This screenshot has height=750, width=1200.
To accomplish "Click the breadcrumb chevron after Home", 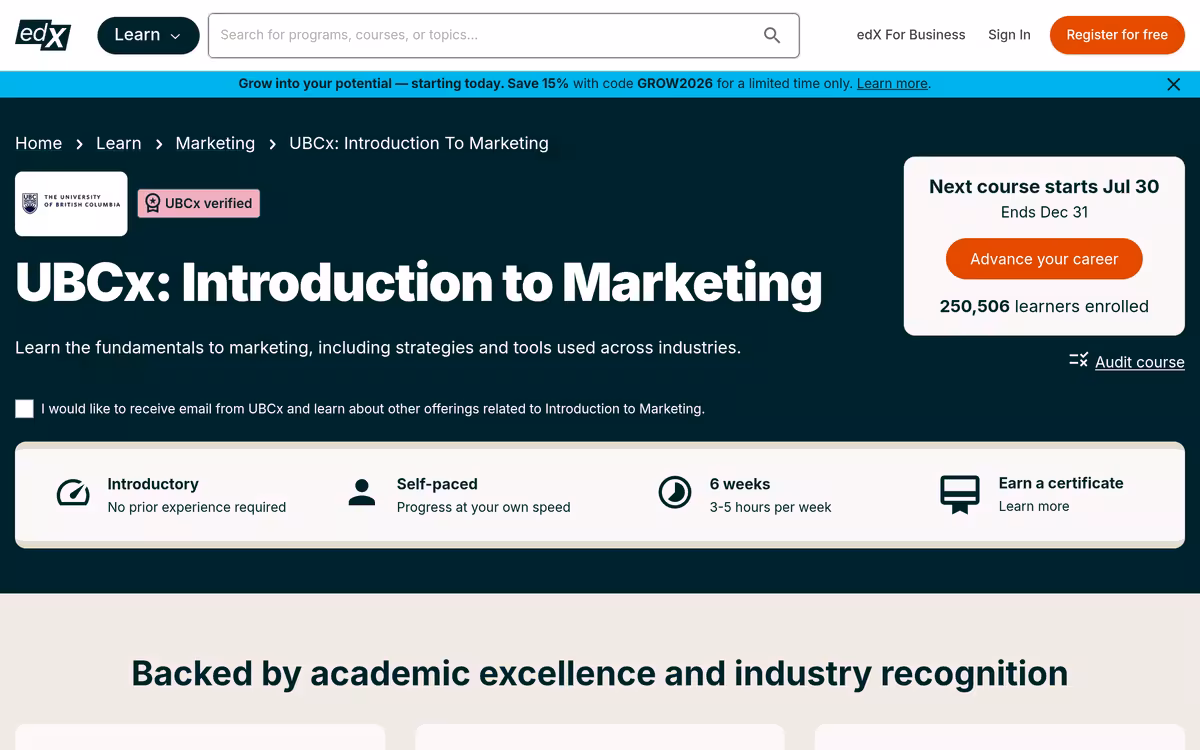I will point(79,145).
